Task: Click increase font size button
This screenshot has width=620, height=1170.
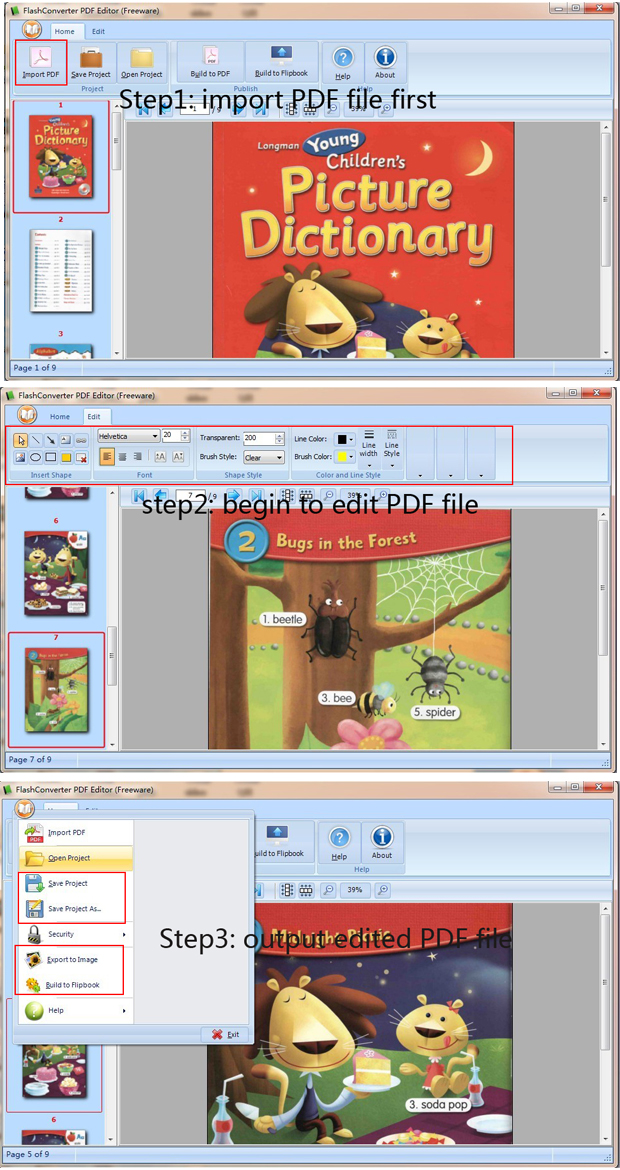Action: click(x=160, y=457)
